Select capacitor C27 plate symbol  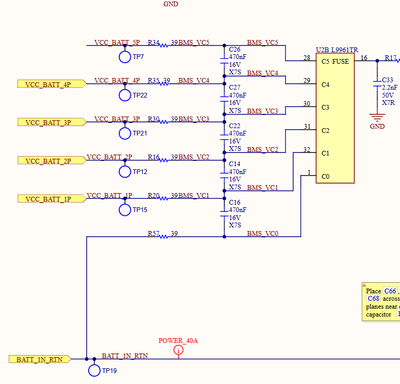click(x=224, y=99)
